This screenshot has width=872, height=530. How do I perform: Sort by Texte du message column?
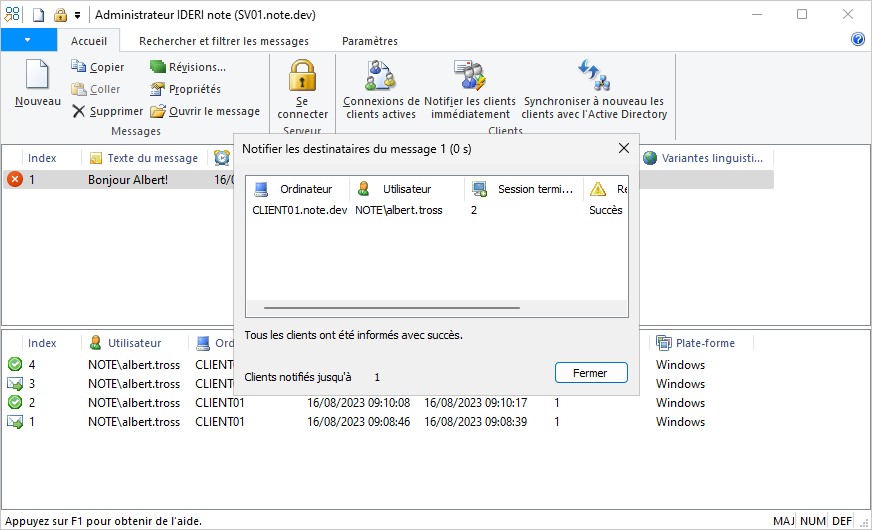click(x=145, y=158)
